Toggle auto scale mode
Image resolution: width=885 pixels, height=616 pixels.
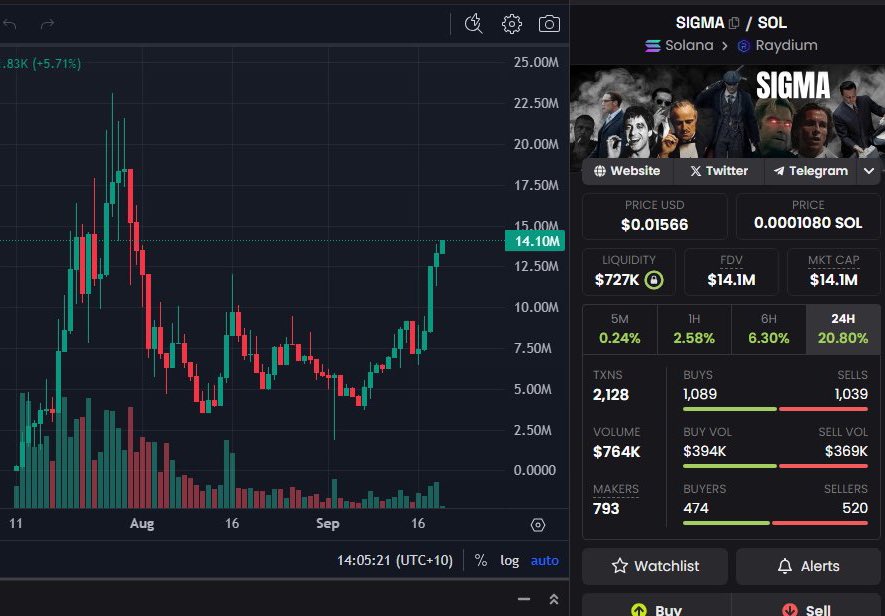coord(545,560)
